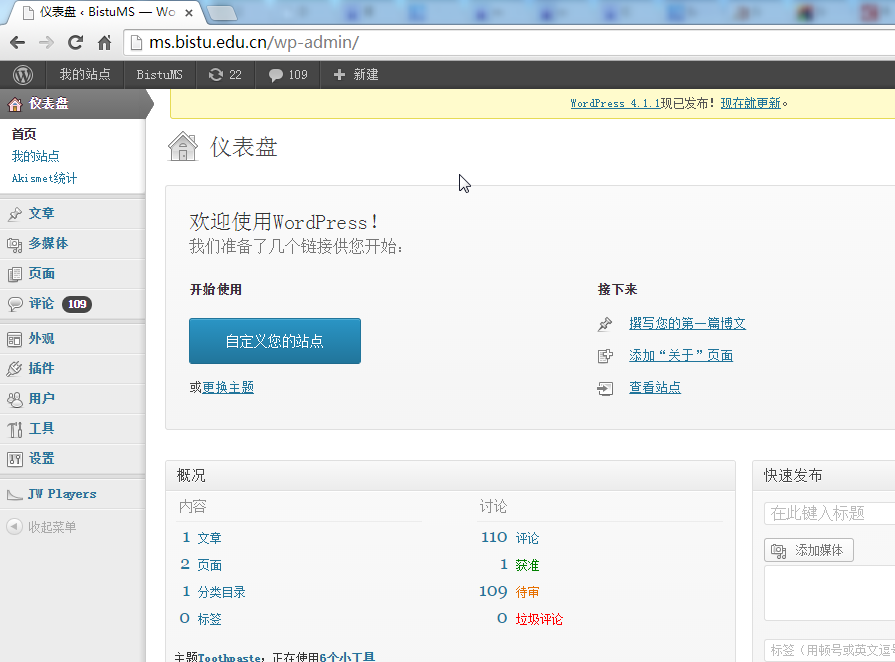
Task: Click the 更换主题 link
Action: (228, 387)
